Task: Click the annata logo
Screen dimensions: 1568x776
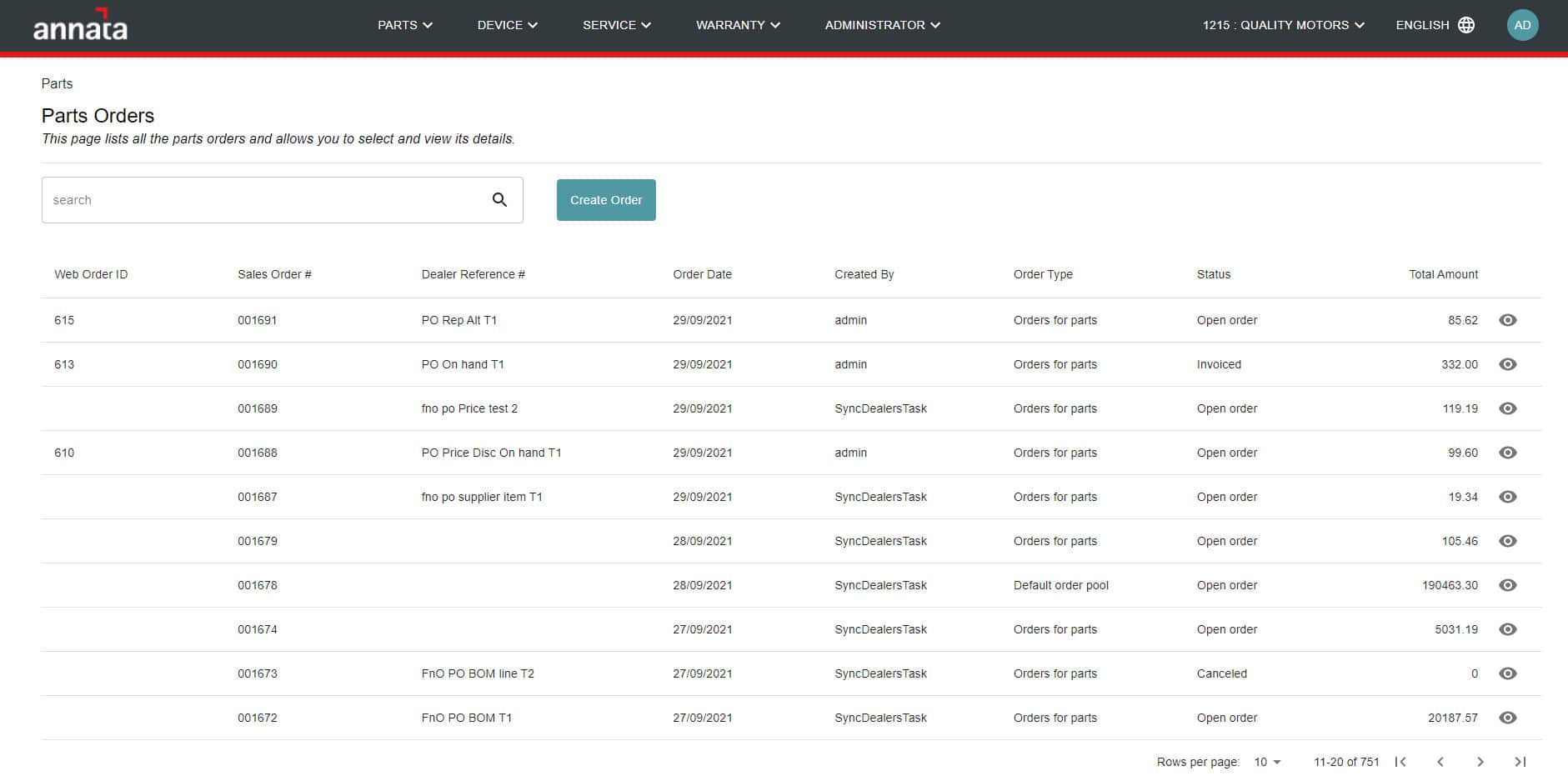Action: point(79,25)
